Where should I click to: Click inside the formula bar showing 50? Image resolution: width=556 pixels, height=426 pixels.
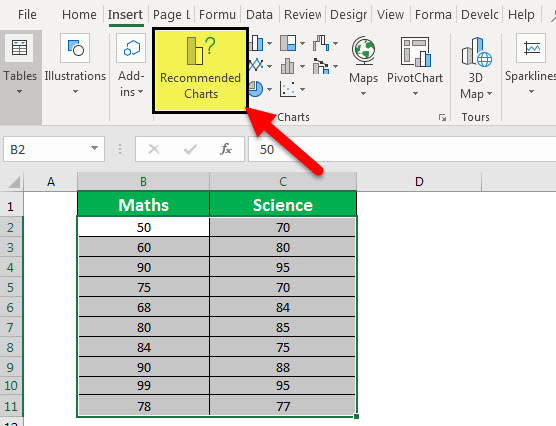tap(402, 149)
